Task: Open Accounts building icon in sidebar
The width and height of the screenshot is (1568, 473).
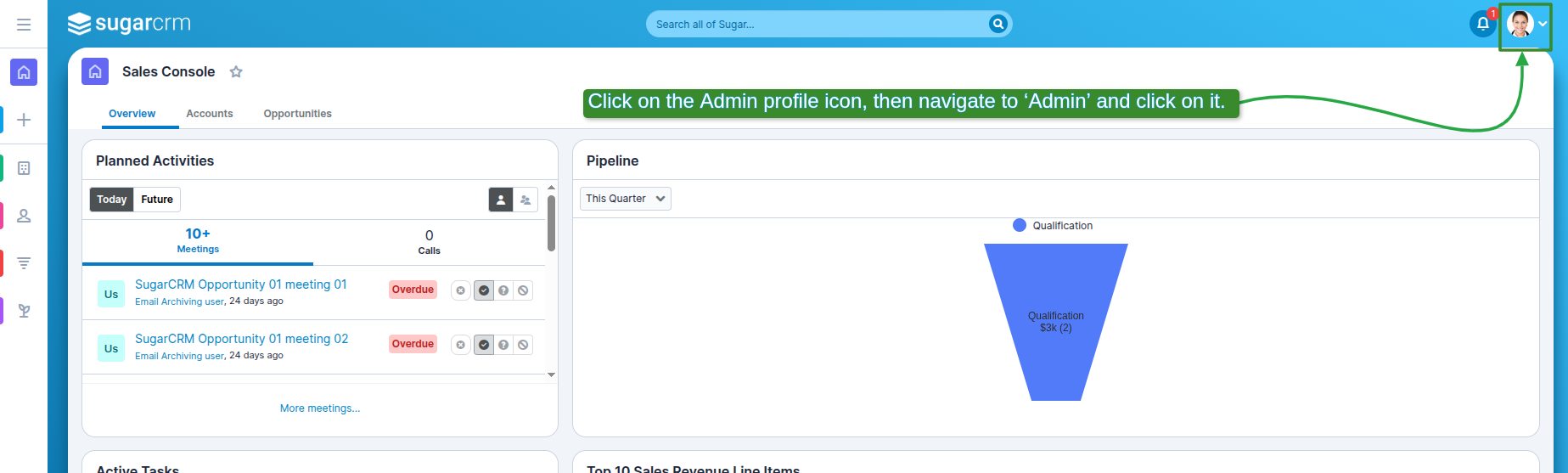Action: coord(24,168)
